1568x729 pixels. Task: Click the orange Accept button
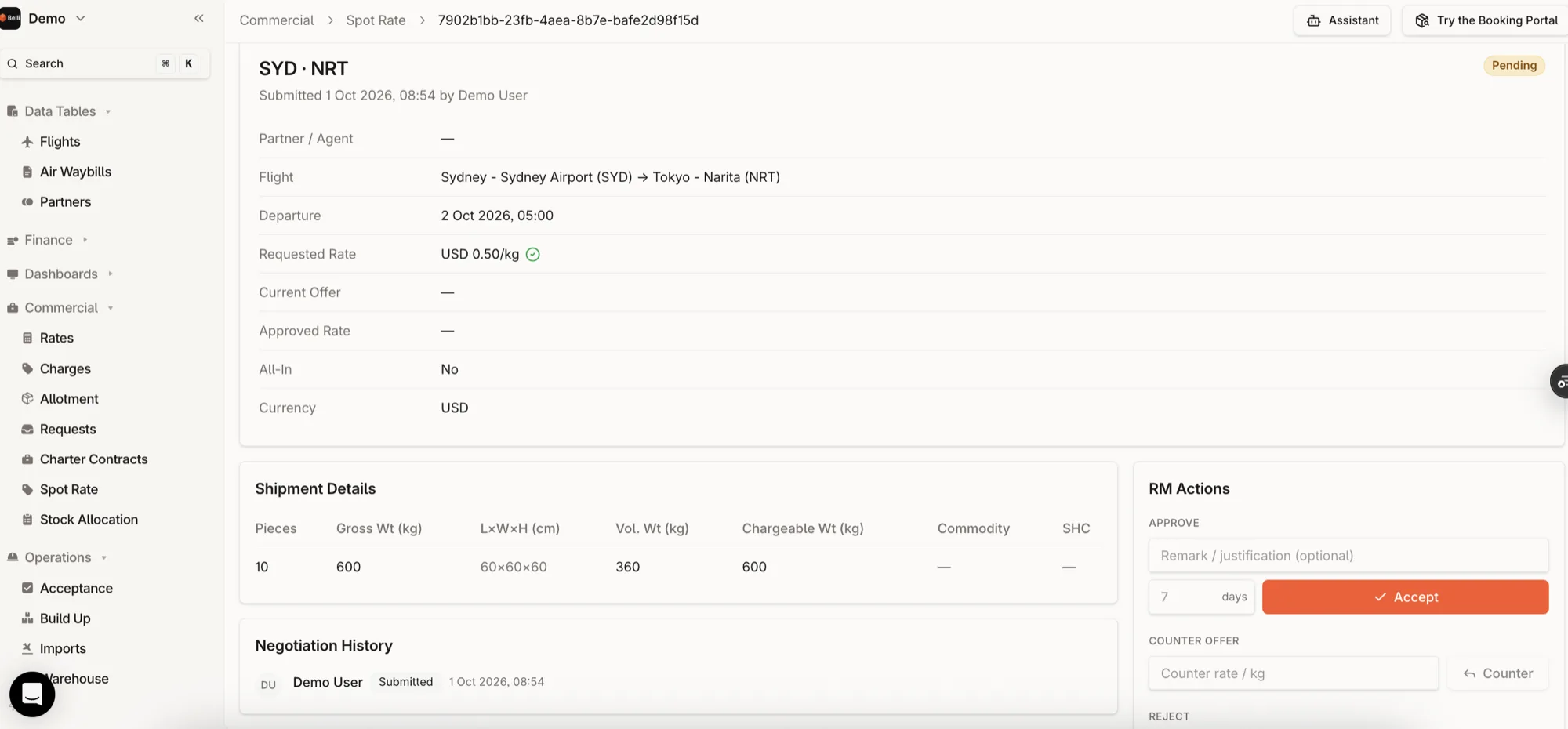[x=1405, y=597]
